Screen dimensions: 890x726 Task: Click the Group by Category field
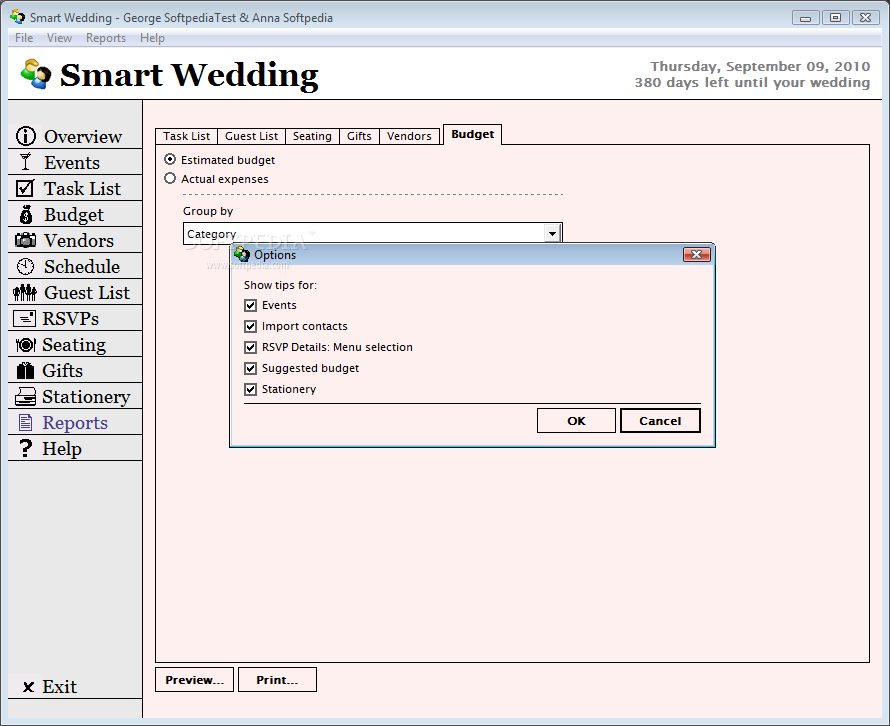pyautogui.click(x=372, y=233)
